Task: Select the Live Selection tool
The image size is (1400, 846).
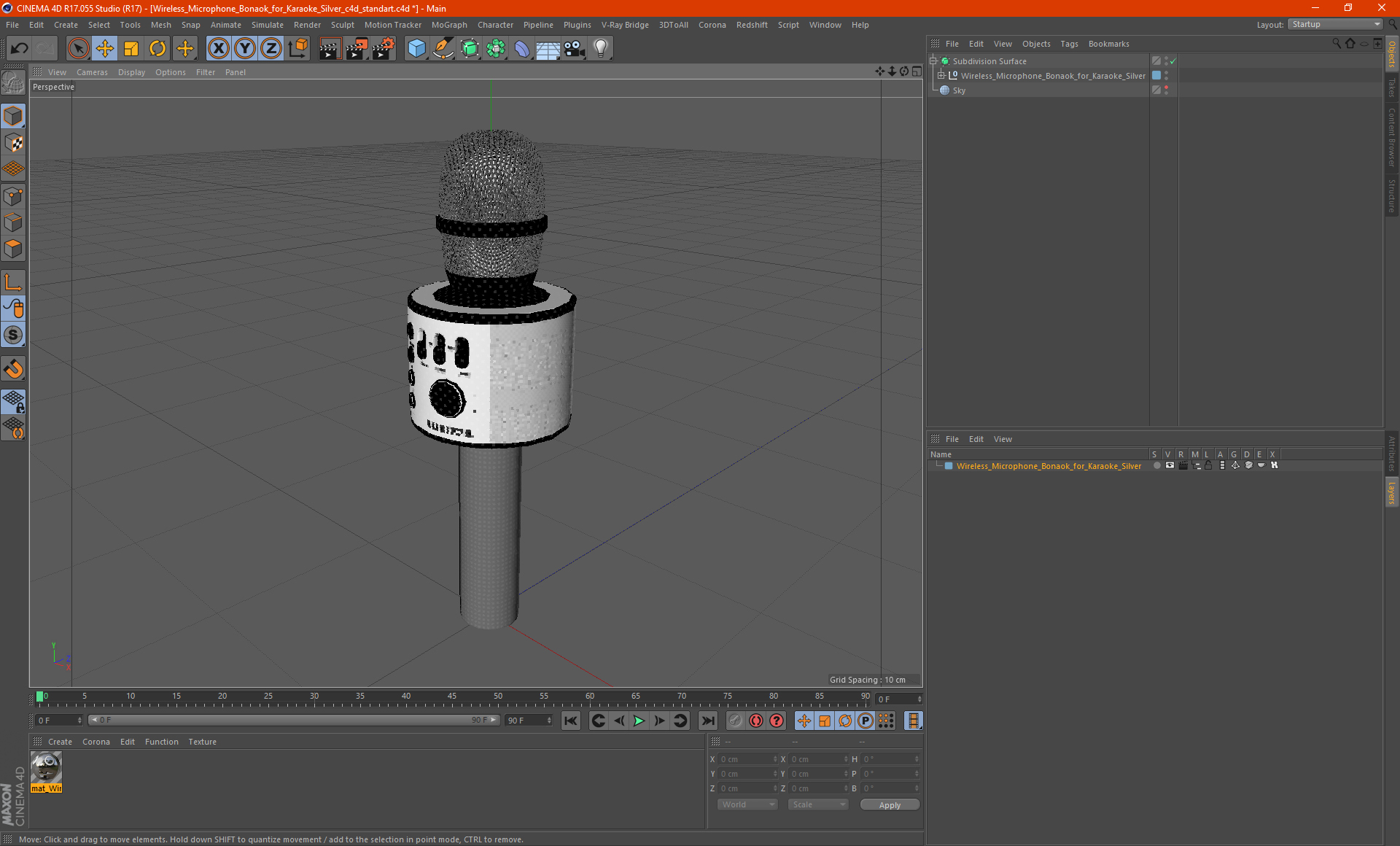Action: 78,48
